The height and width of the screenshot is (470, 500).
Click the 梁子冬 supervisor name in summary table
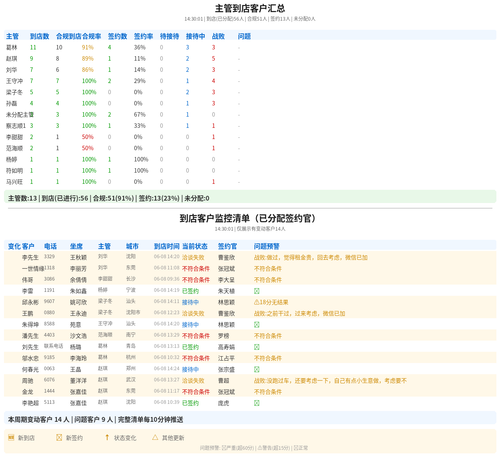click(x=14, y=92)
